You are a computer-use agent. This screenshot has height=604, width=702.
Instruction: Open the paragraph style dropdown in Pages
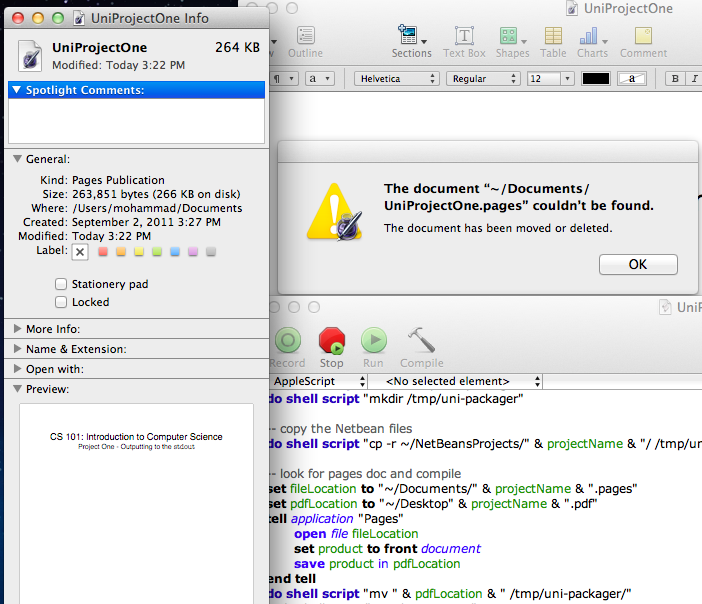point(285,79)
